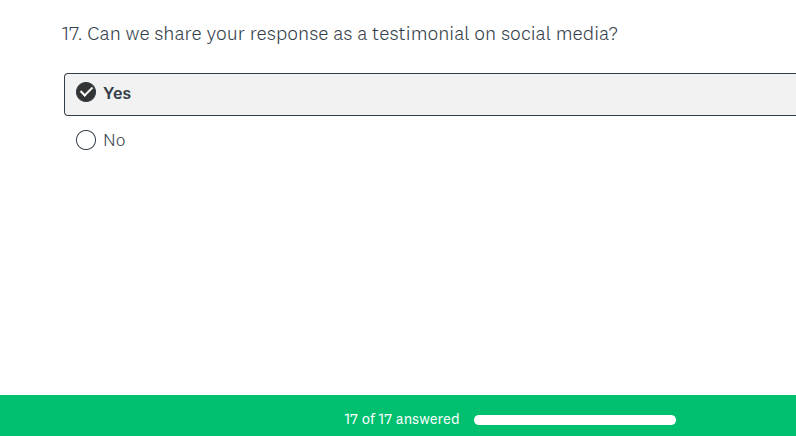Select the No radio button
This screenshot has width=796, height=436.
[86, 140]
